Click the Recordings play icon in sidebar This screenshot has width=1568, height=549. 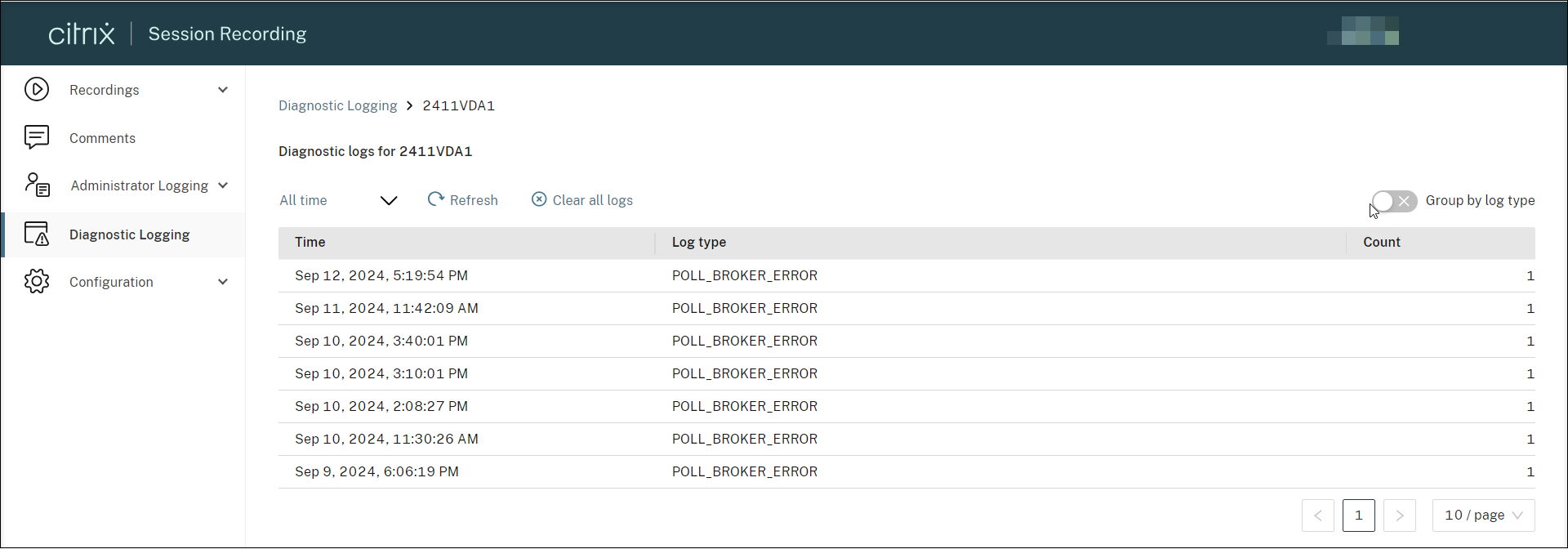click(37, 89)
